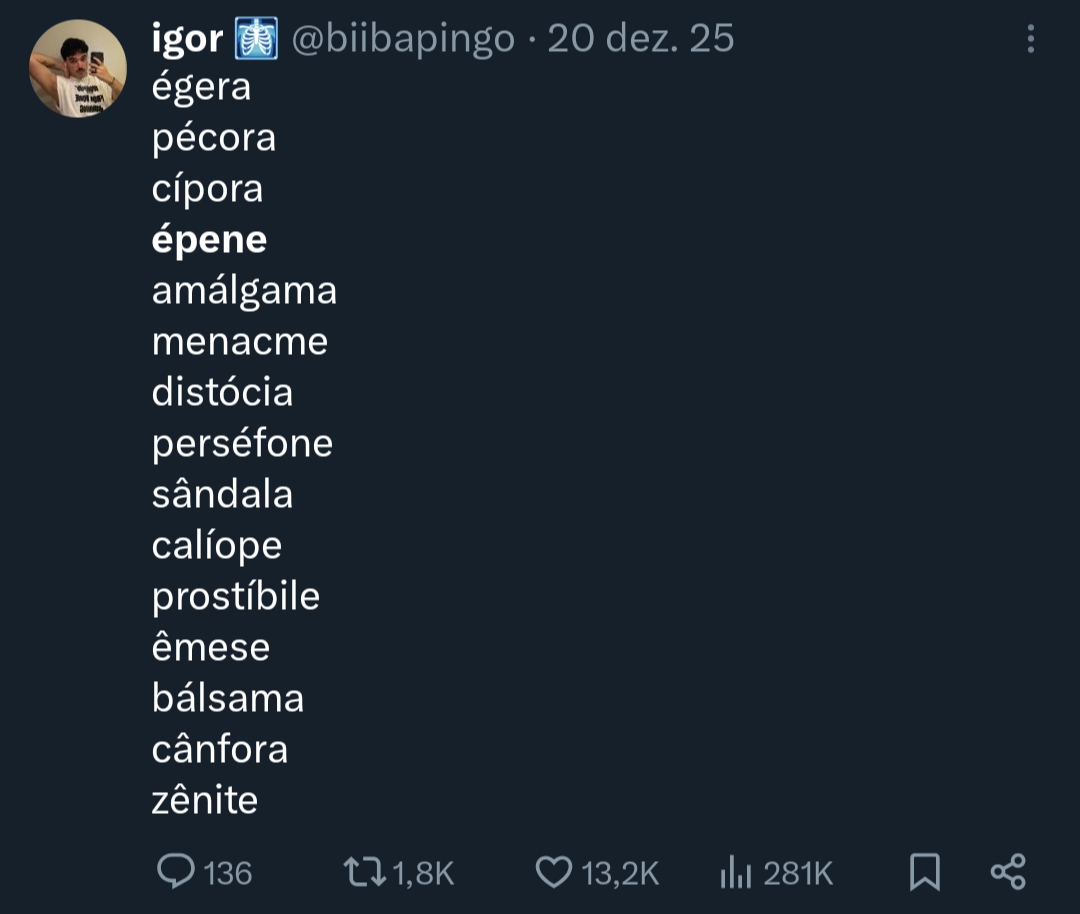The width and height of the screenshot is (1080, 914).
Task: Click the 281K views count
Action: pos(798,873)
